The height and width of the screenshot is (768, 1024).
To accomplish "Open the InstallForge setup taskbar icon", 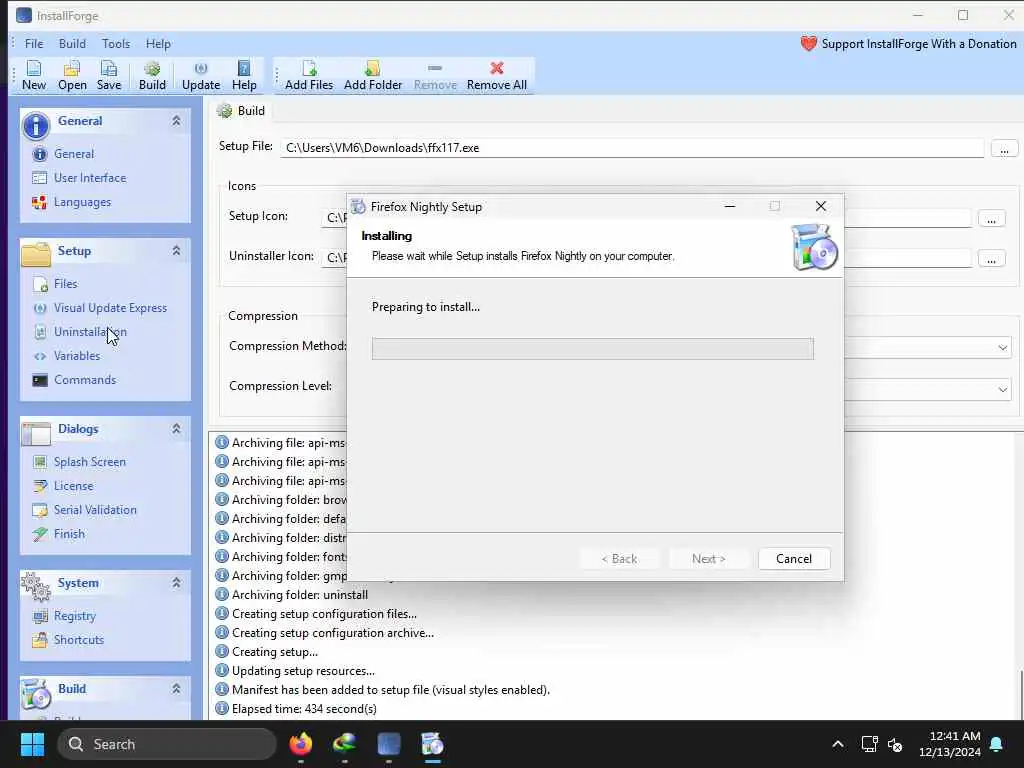I will click(432, 744).
